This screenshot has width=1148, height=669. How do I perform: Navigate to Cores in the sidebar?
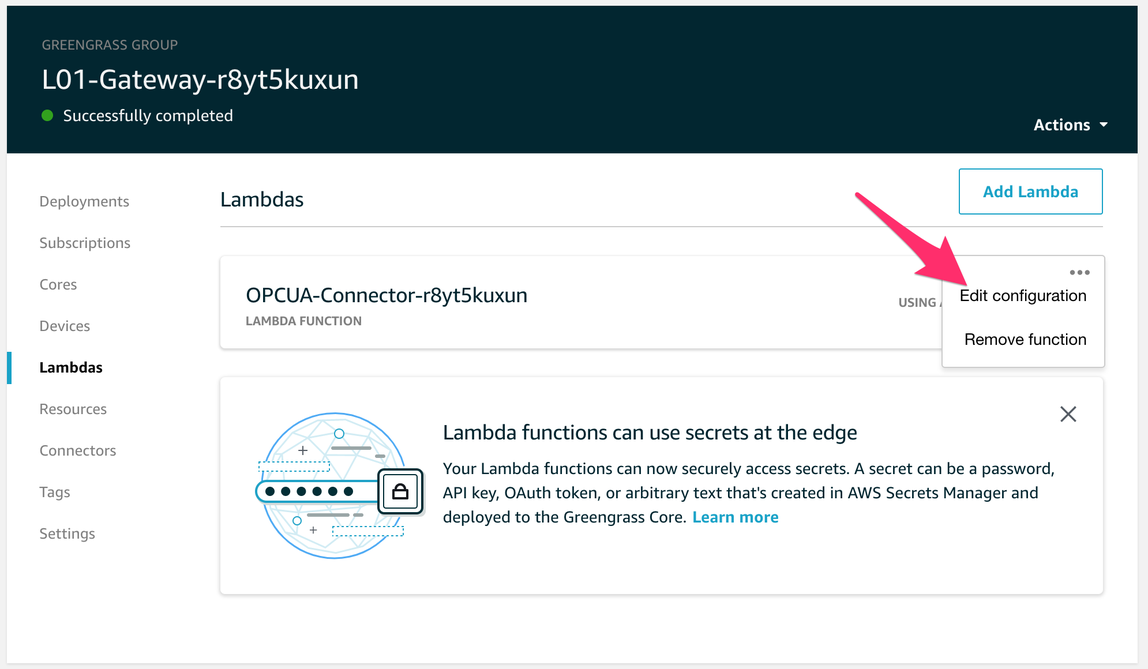[x=58, y=284]
